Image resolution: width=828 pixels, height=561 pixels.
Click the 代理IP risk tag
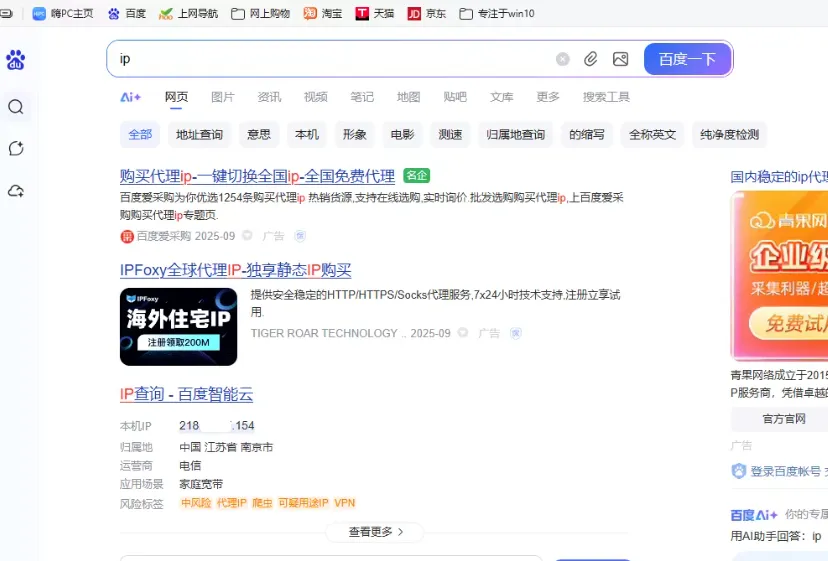[232, 503]
